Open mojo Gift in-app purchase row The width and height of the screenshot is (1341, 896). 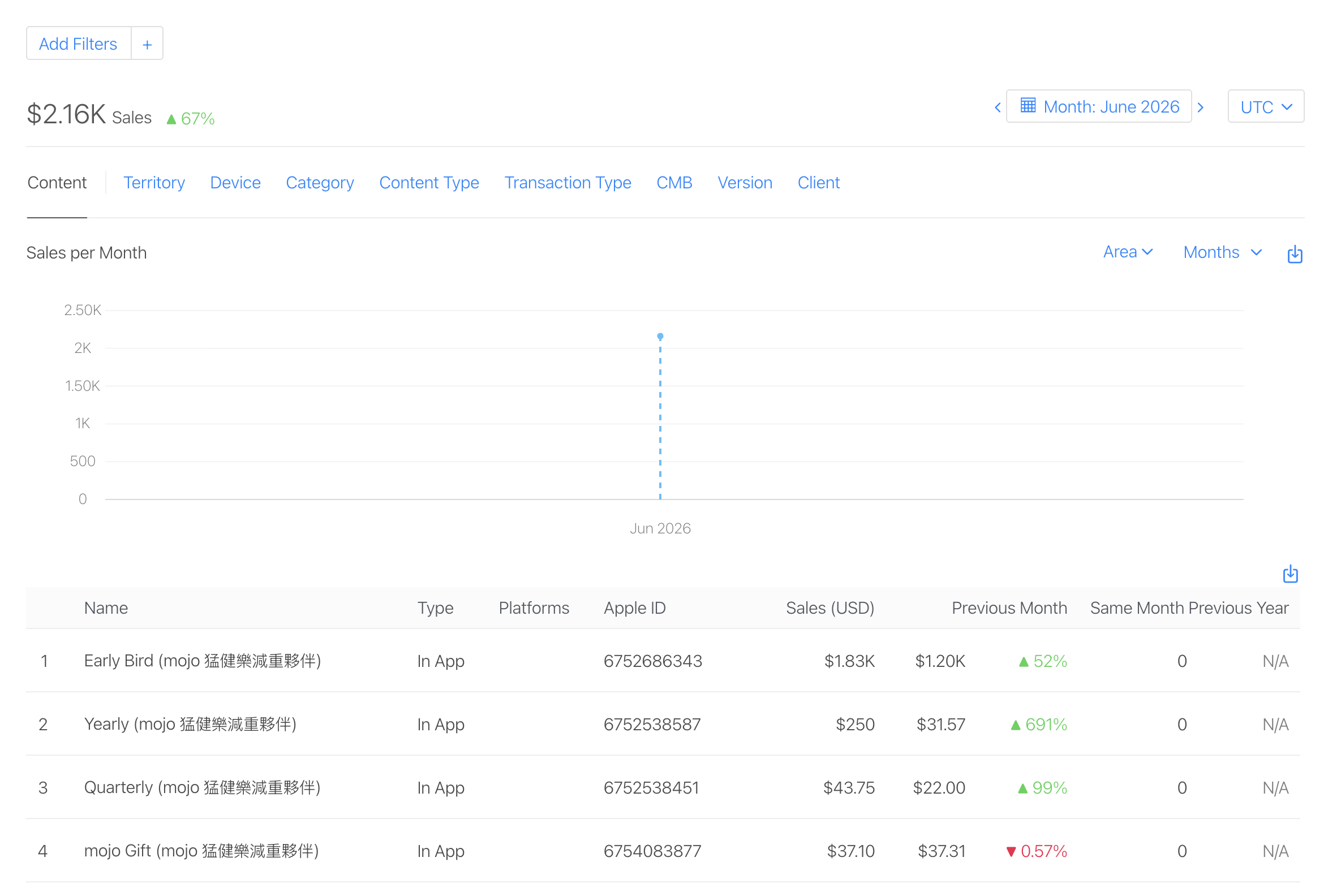click(x=663, y=851)
